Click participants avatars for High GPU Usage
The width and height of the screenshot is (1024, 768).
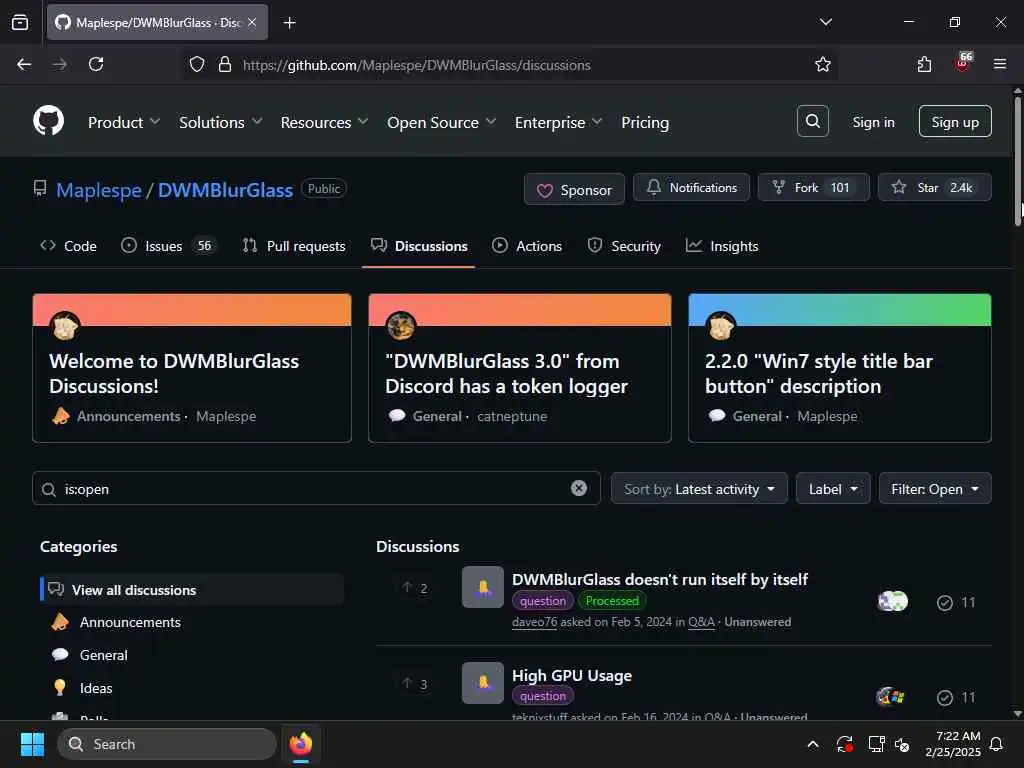pos(891,697)
